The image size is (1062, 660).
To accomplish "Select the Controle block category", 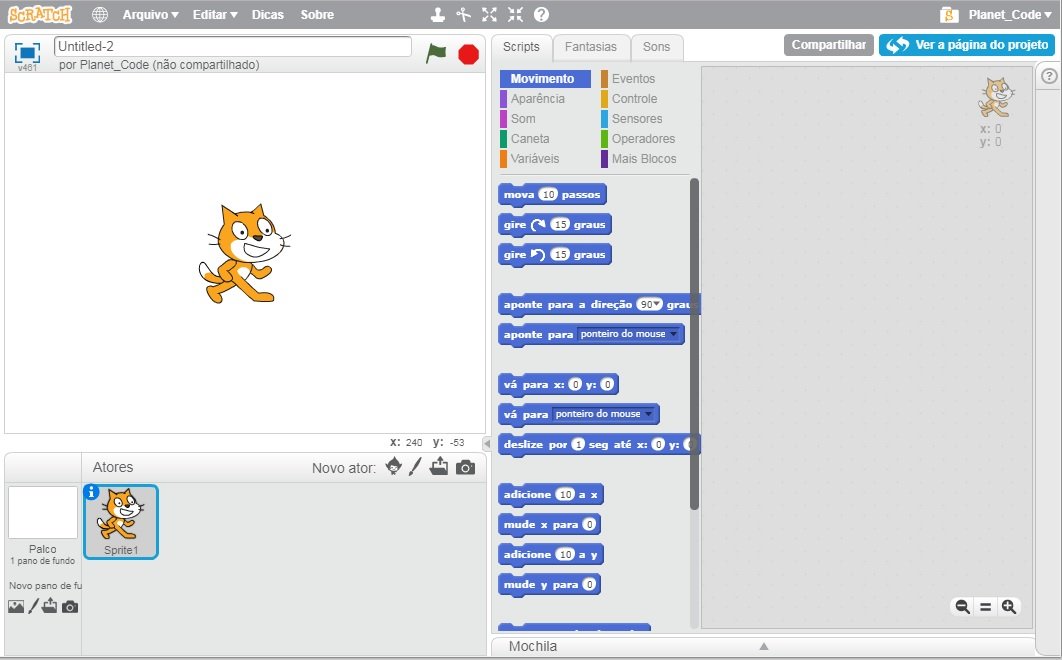I will tap(634, 99).
